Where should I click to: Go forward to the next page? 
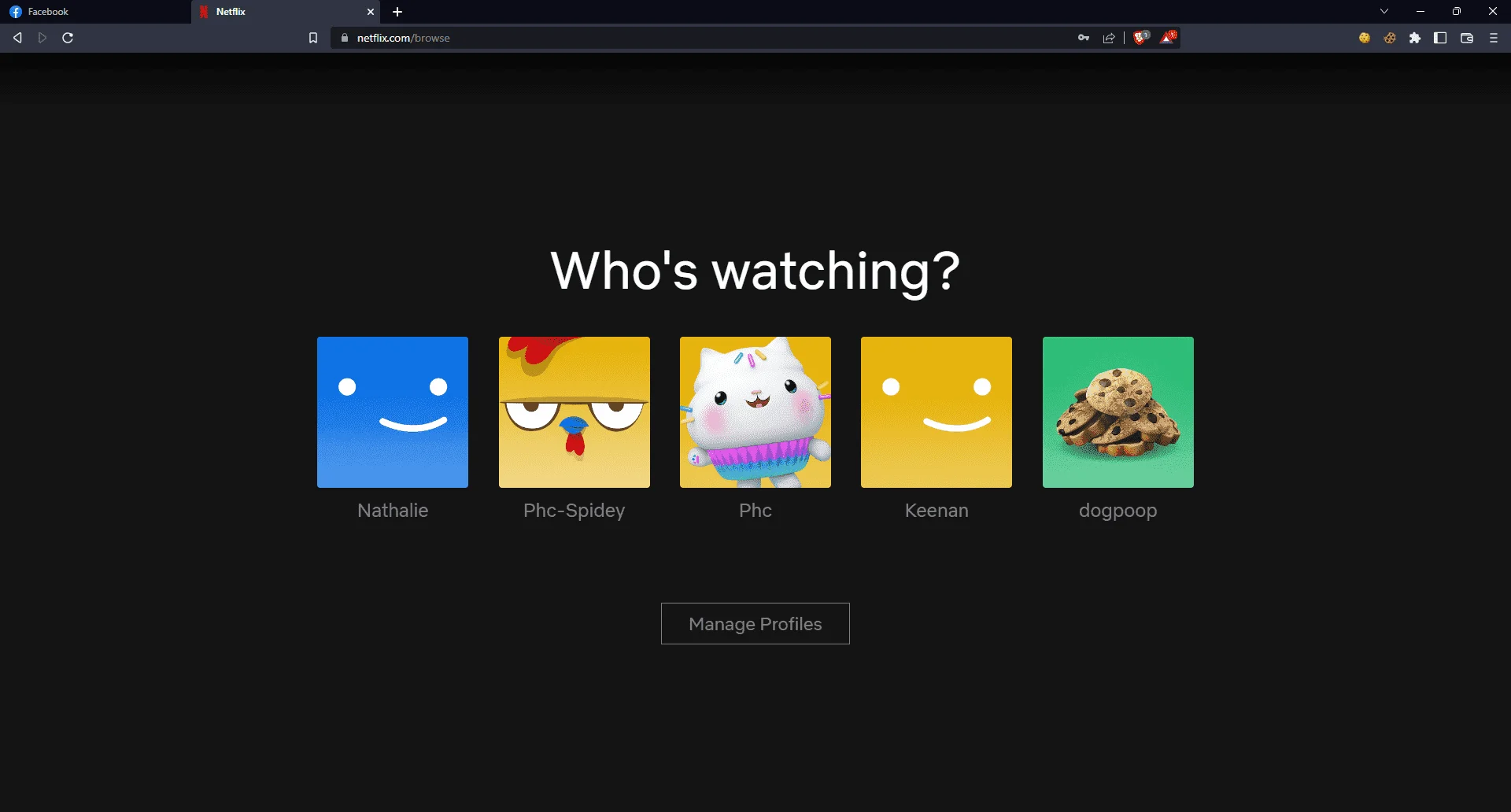pos(42,38)
